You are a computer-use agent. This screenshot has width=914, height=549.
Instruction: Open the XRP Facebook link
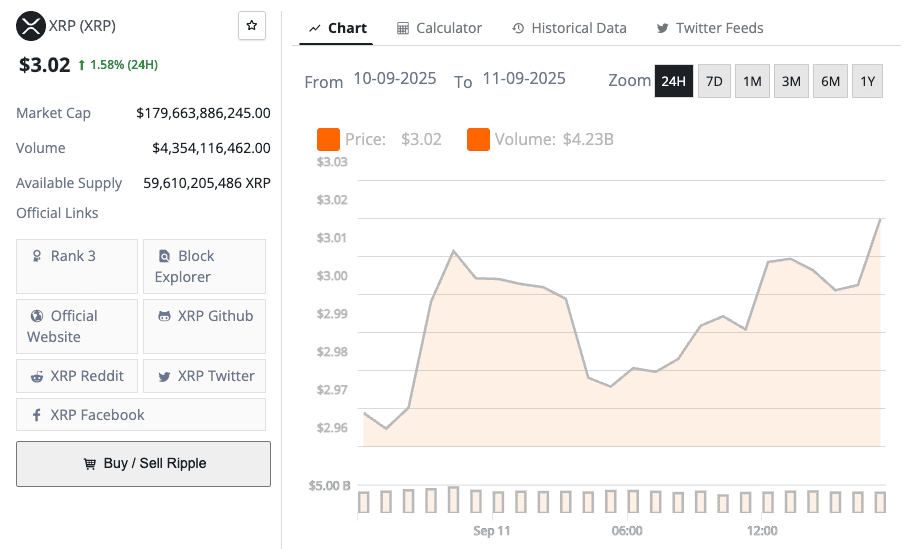point(141,414)
